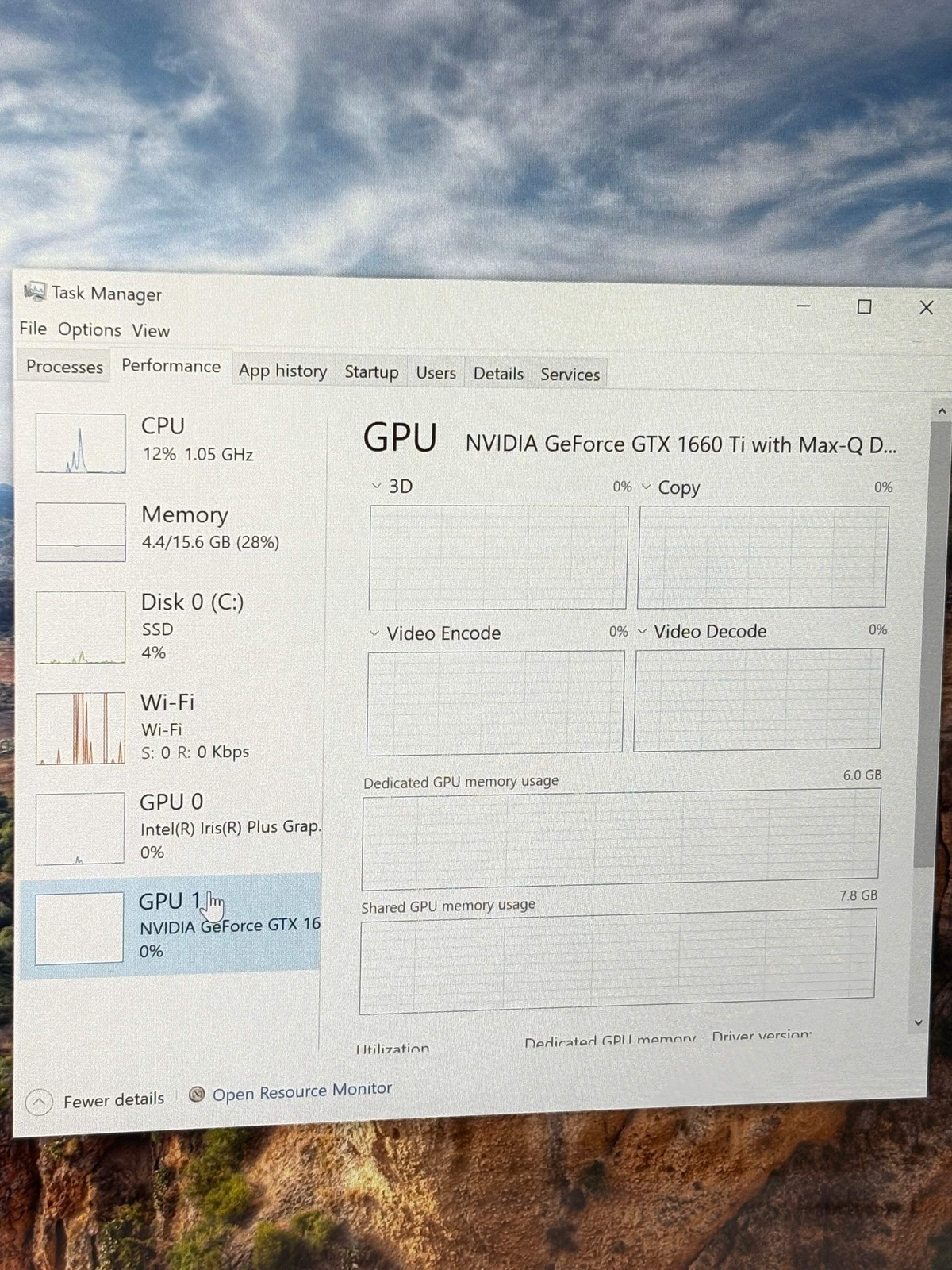
Task: Click the Task Manager title bar icon
Action: coord(34,291)
